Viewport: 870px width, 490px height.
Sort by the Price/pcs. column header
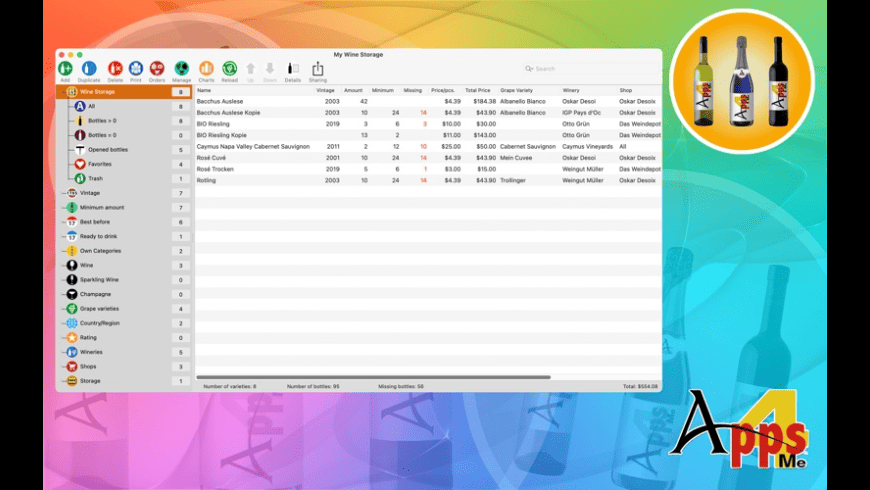pyautogui.click(x=443, y=90)
